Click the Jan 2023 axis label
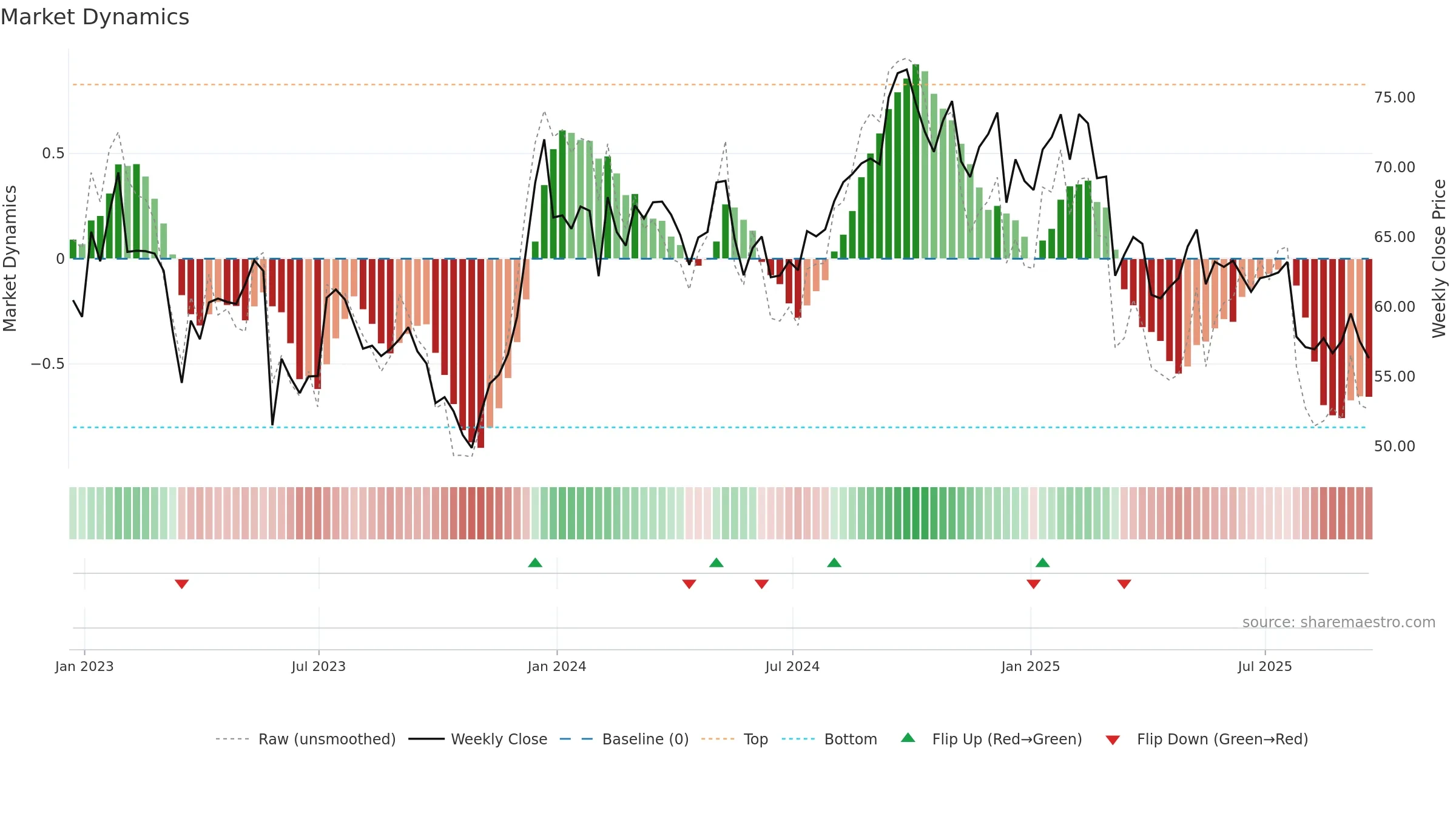Screen dimensions: 1456x819 (x=84, y=666)
